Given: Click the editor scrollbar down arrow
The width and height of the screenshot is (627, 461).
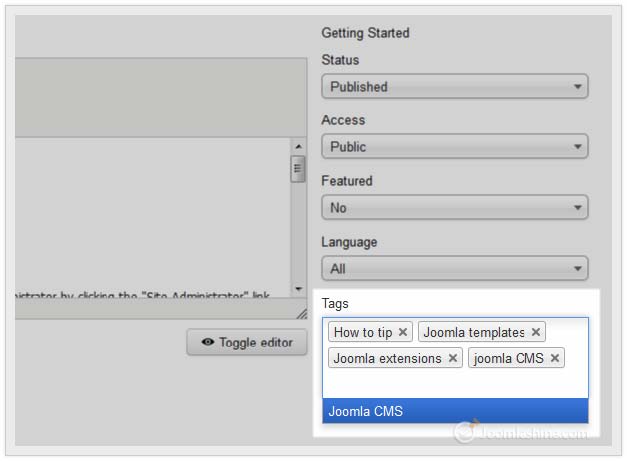Looking at the screenshot, I should (x=298, y=289).
